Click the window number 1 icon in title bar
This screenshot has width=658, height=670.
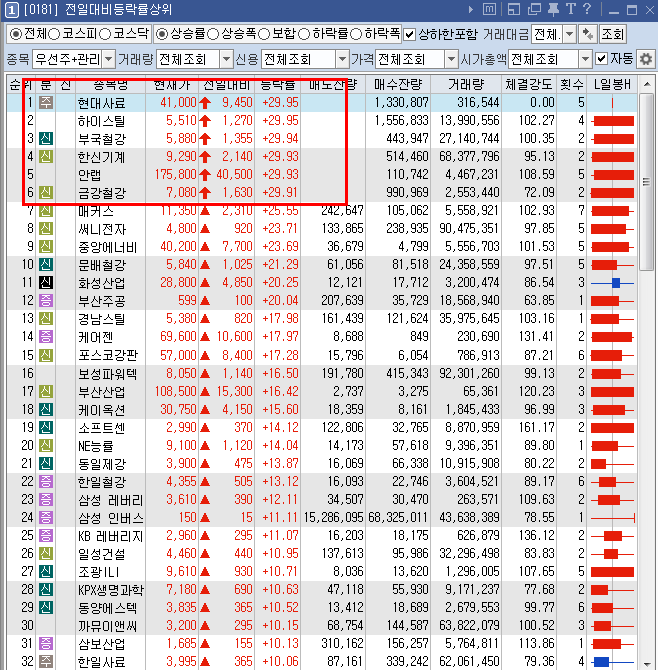point(12,9)
